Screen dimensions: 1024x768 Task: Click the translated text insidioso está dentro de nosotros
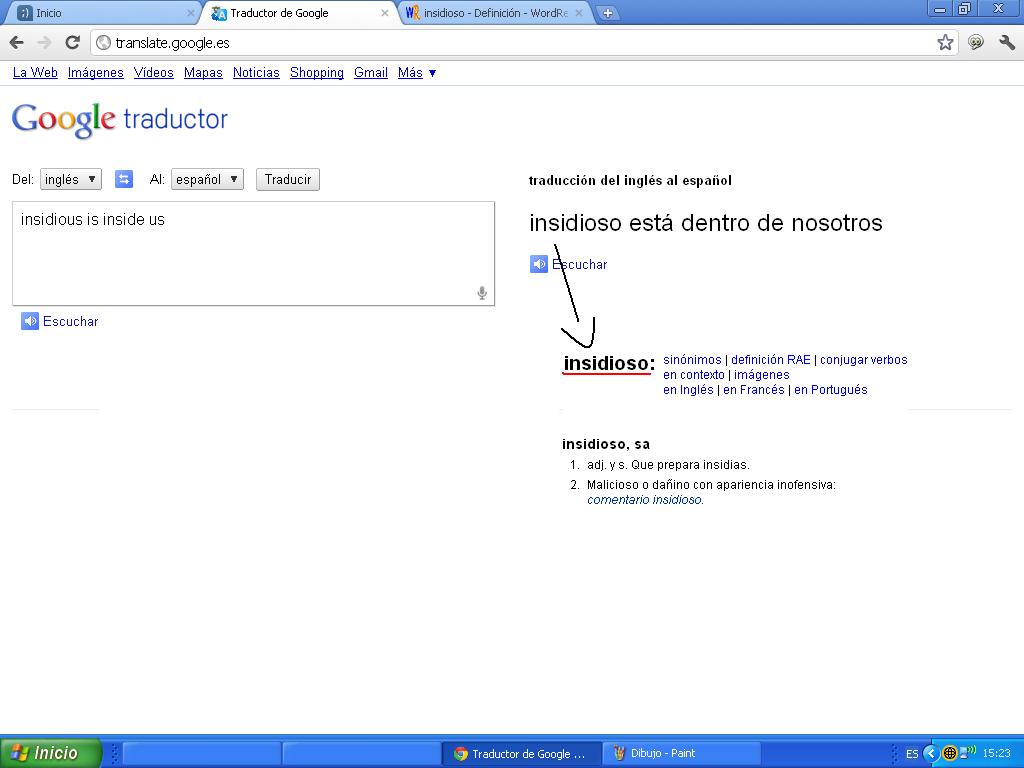pyautogui.click(x=706, y=223)
